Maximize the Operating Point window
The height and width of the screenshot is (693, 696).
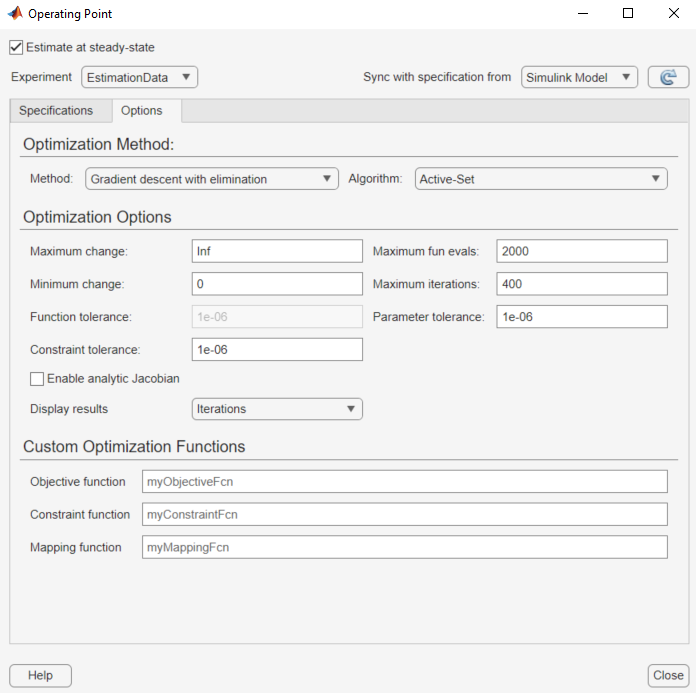628,13
